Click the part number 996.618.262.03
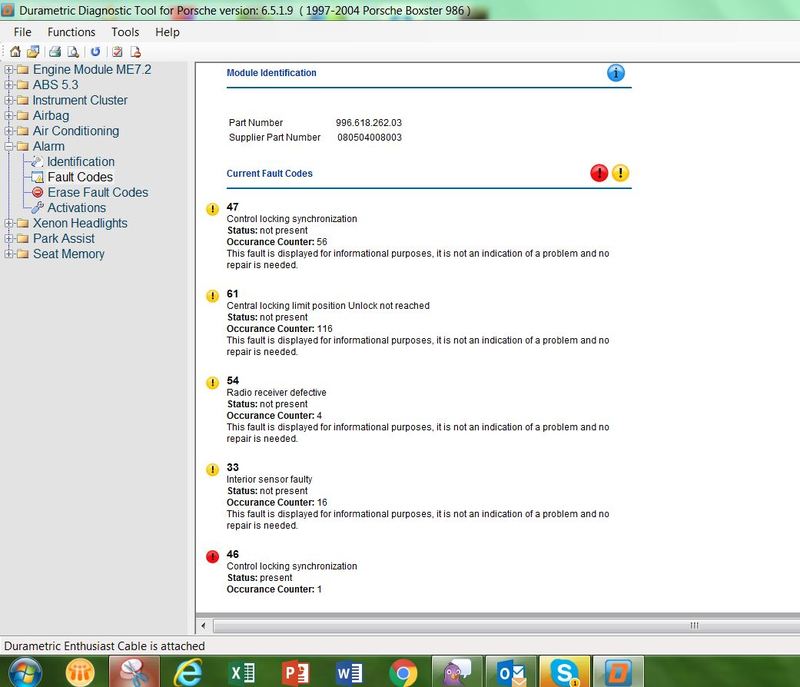The width and height of the screenshot is (800, 687). tap(368, 123)
